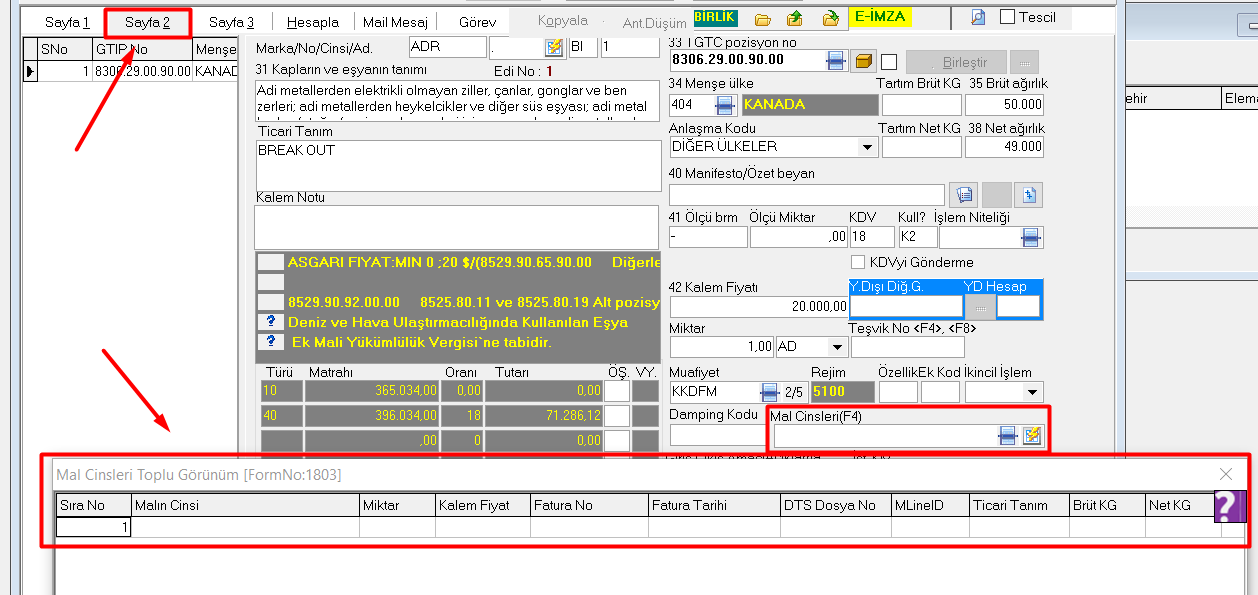Click the folder with curved arrow icon
Image resolution: width=1258 pixels, height=595 pixels.
pos(830,19)
